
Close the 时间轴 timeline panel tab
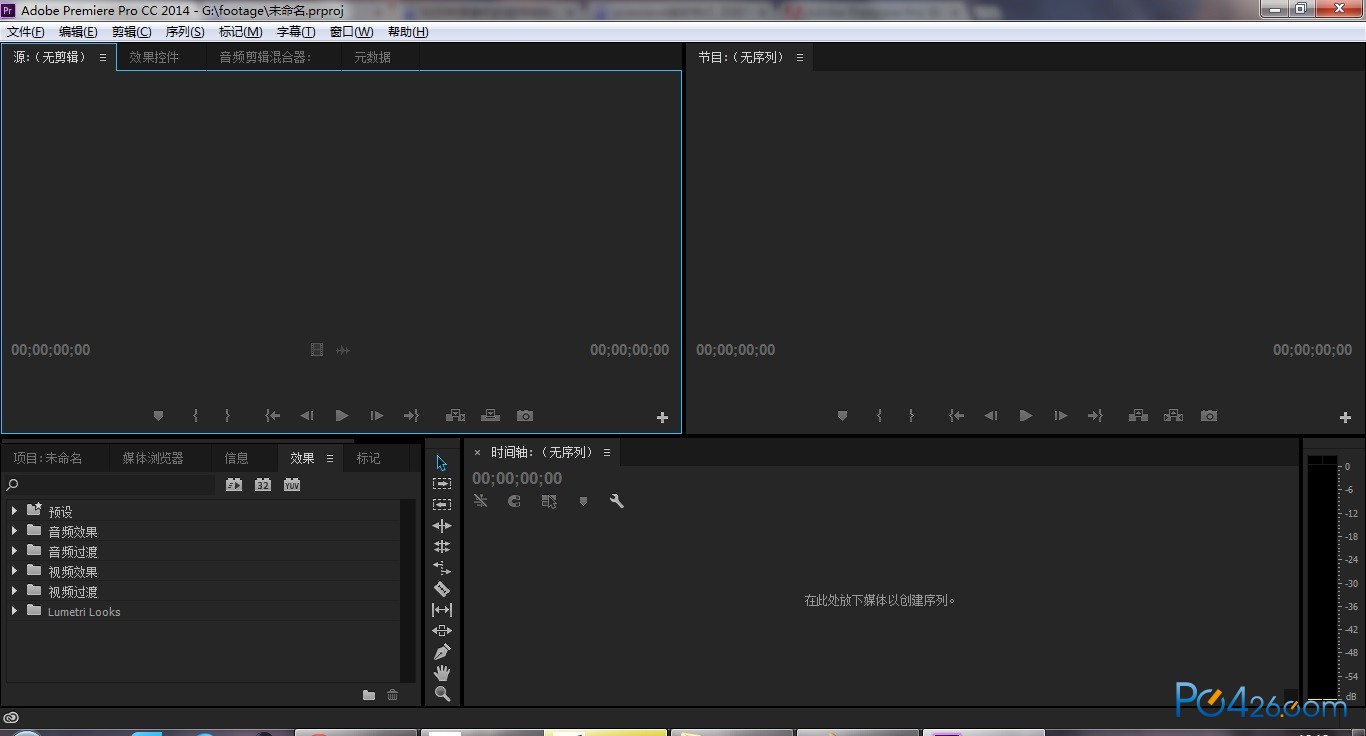tap(477, 453)
